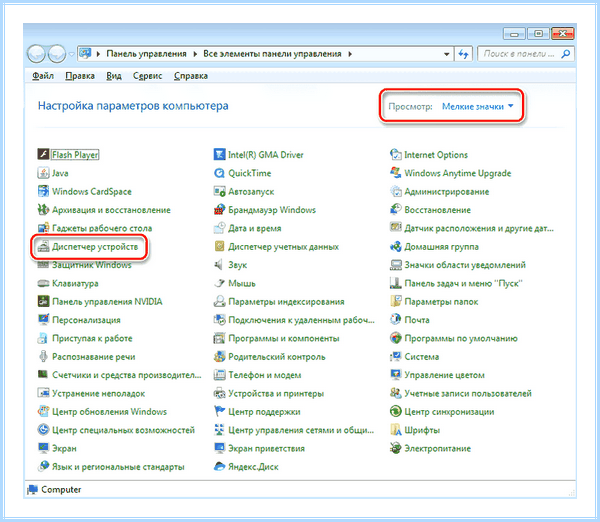This screenshot has width=600, height=522.
Task: Click the Яндекс.Диск icon
Action: (219, 467)
